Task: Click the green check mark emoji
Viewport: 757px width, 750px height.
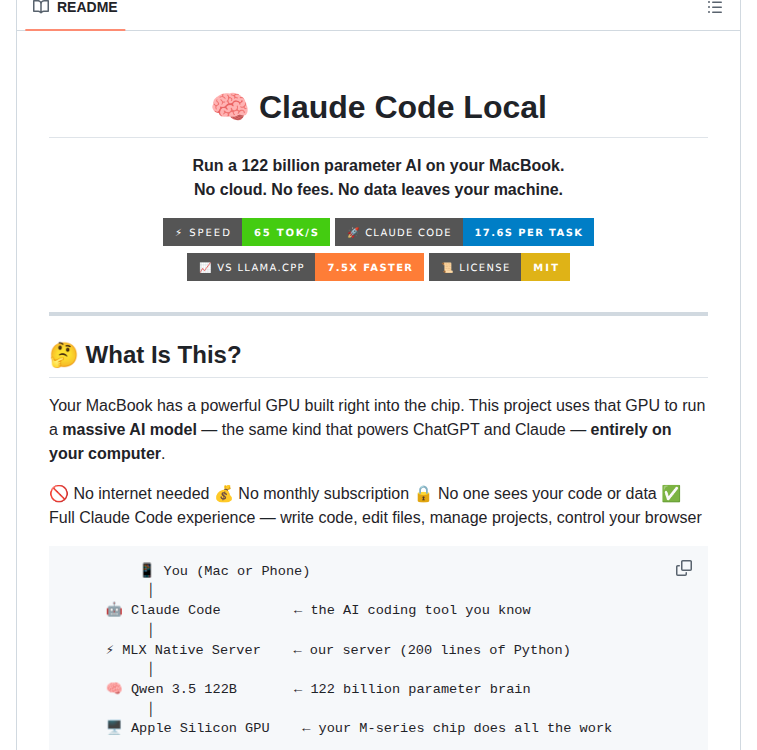Action: coord(671,494)
